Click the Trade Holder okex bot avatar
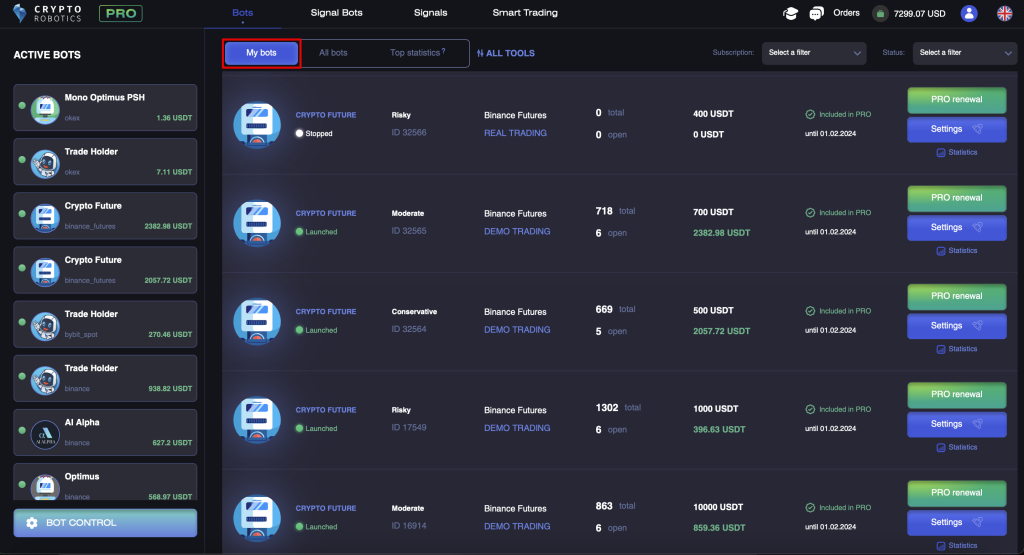Screen dimensions: 1024x555 [x=45, y=163]
